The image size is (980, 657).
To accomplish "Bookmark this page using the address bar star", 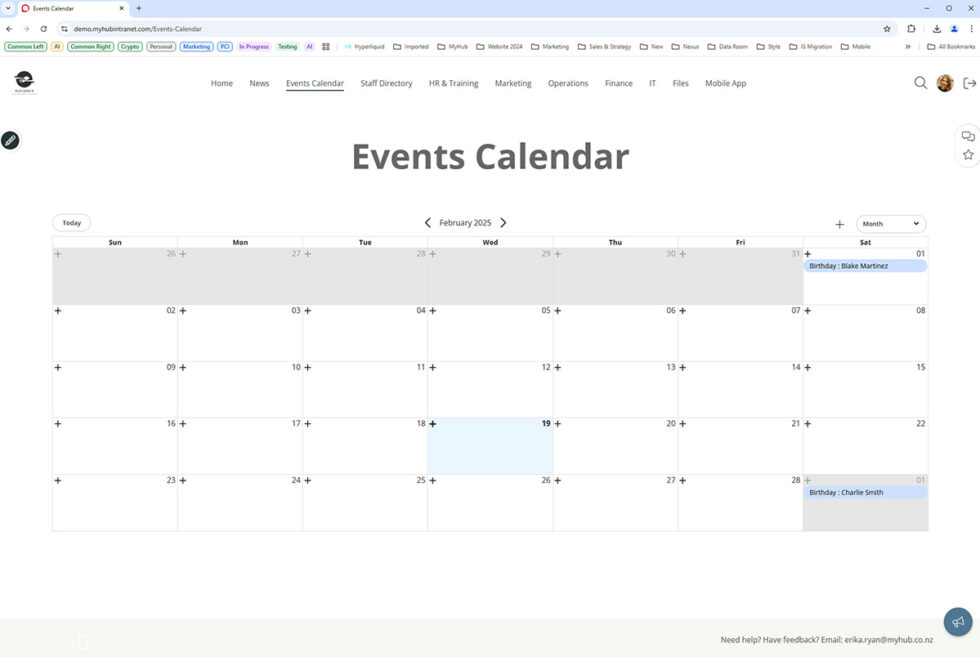I will [887, 29].
